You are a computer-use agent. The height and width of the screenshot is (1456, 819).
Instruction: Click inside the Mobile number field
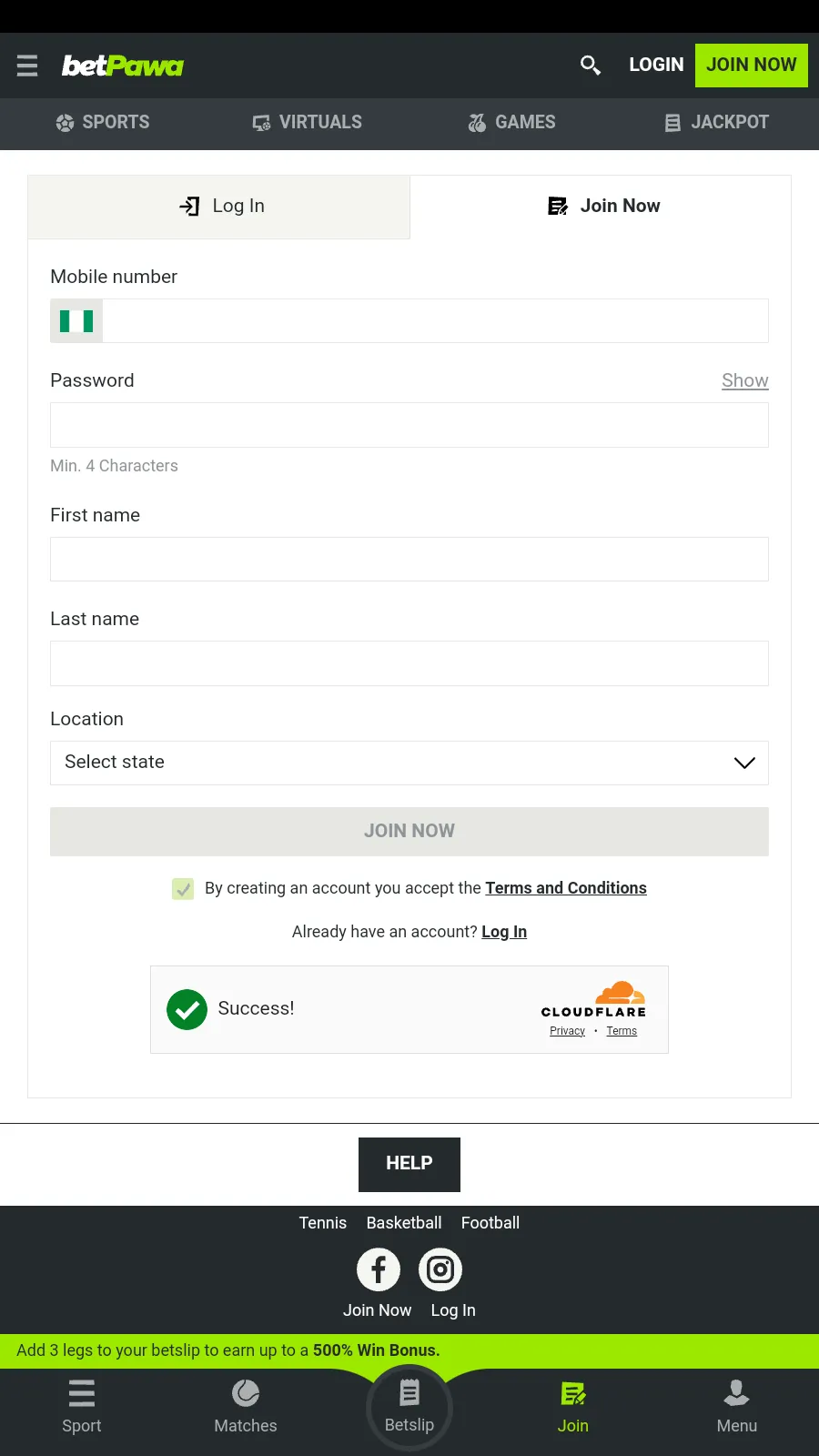pyautogui.click(x=437, y=320)
